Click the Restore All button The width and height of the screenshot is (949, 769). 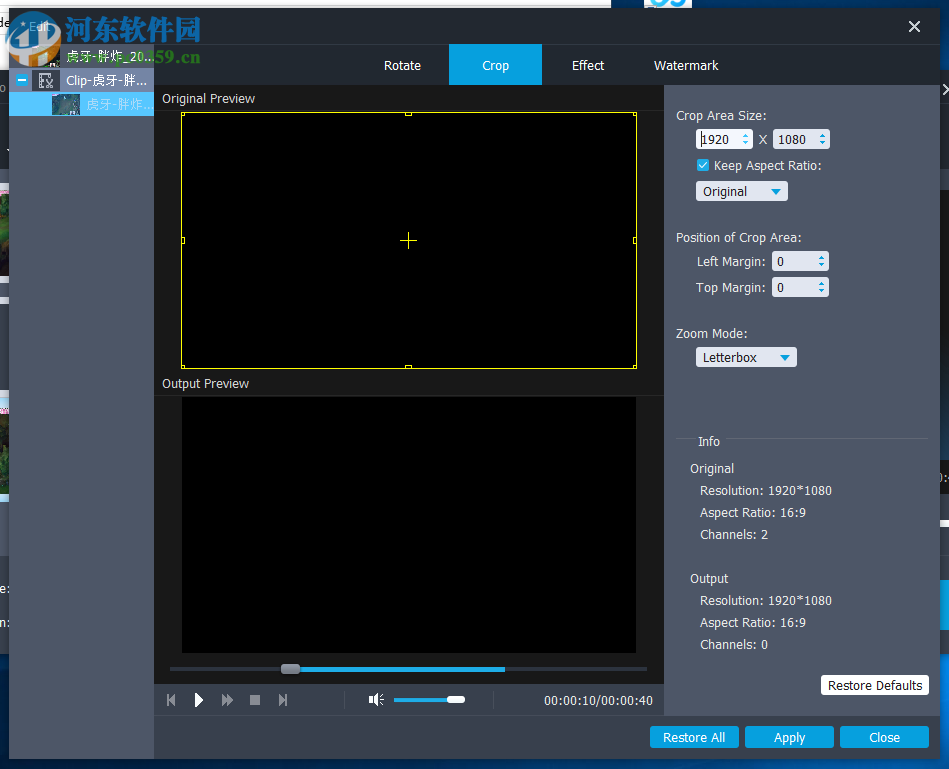click(x=694, y=737)
